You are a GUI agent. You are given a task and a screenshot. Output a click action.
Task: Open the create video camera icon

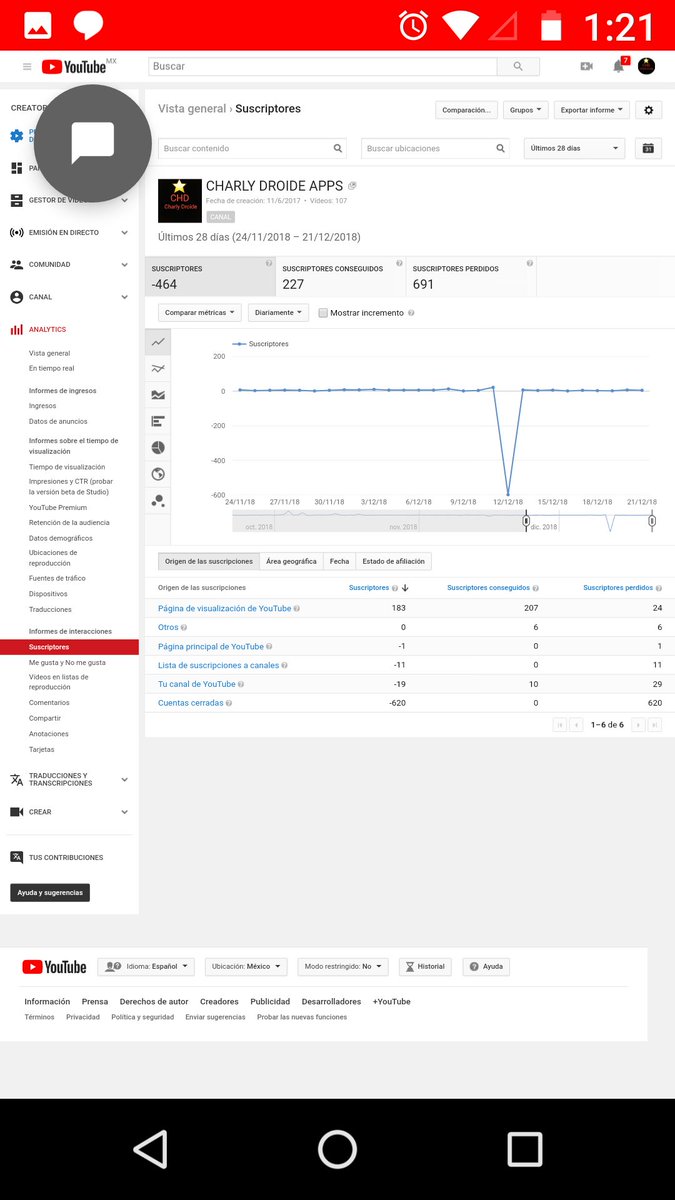[586, 66]
